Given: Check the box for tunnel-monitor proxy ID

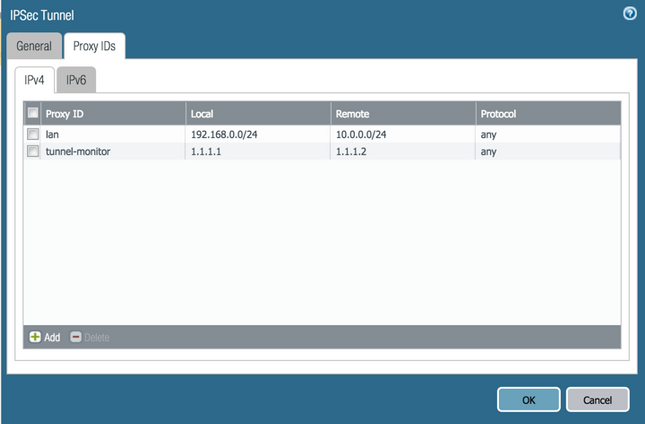Looking at the screenshot, I should (x=33, y=151).
